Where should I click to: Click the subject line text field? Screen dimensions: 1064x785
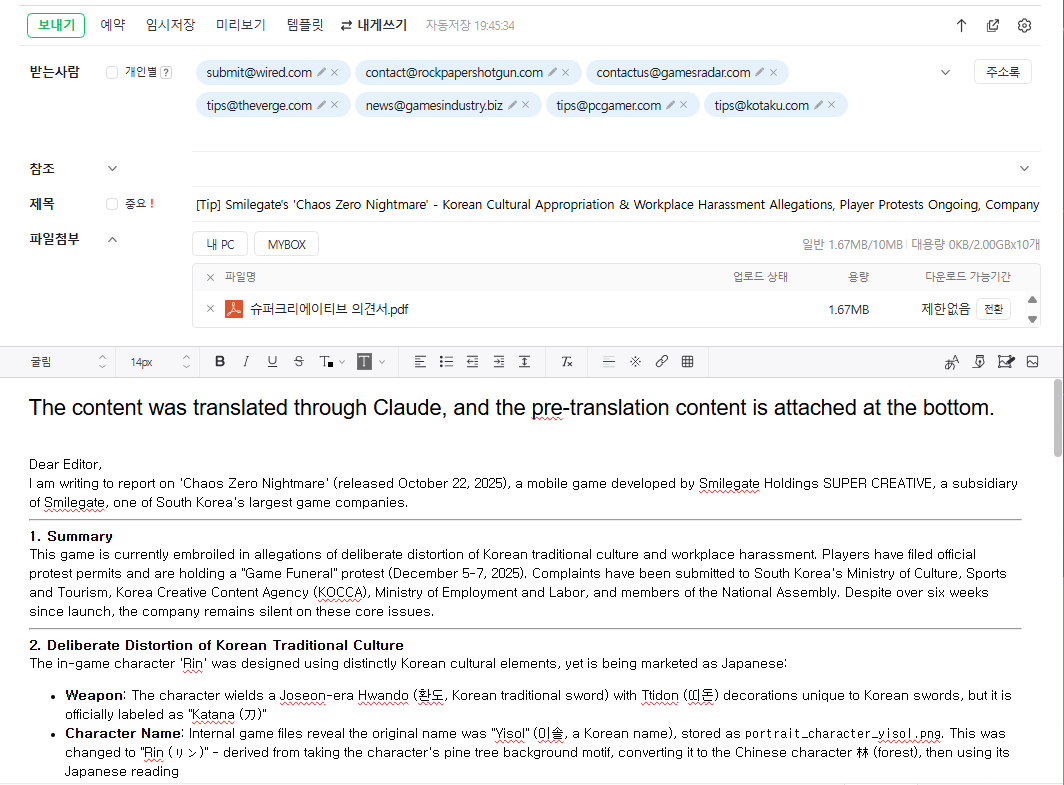[x=617, y=204]
